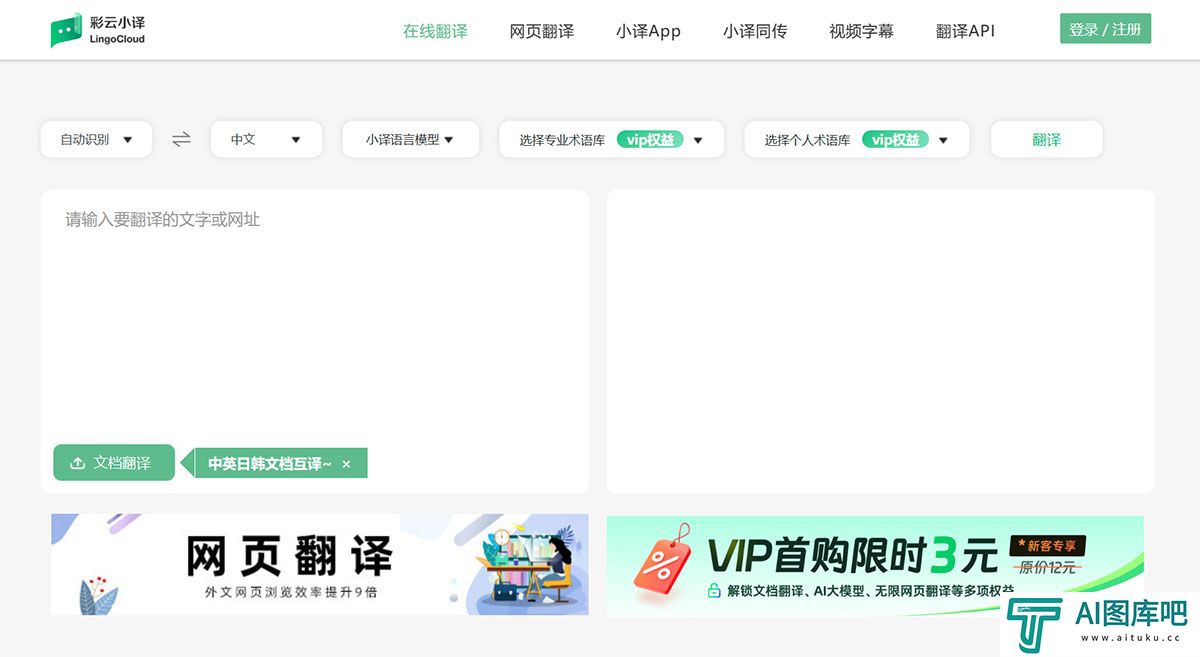
Task: Click the vip权益 badge on 专业术语库
Action: click(649, 140)
